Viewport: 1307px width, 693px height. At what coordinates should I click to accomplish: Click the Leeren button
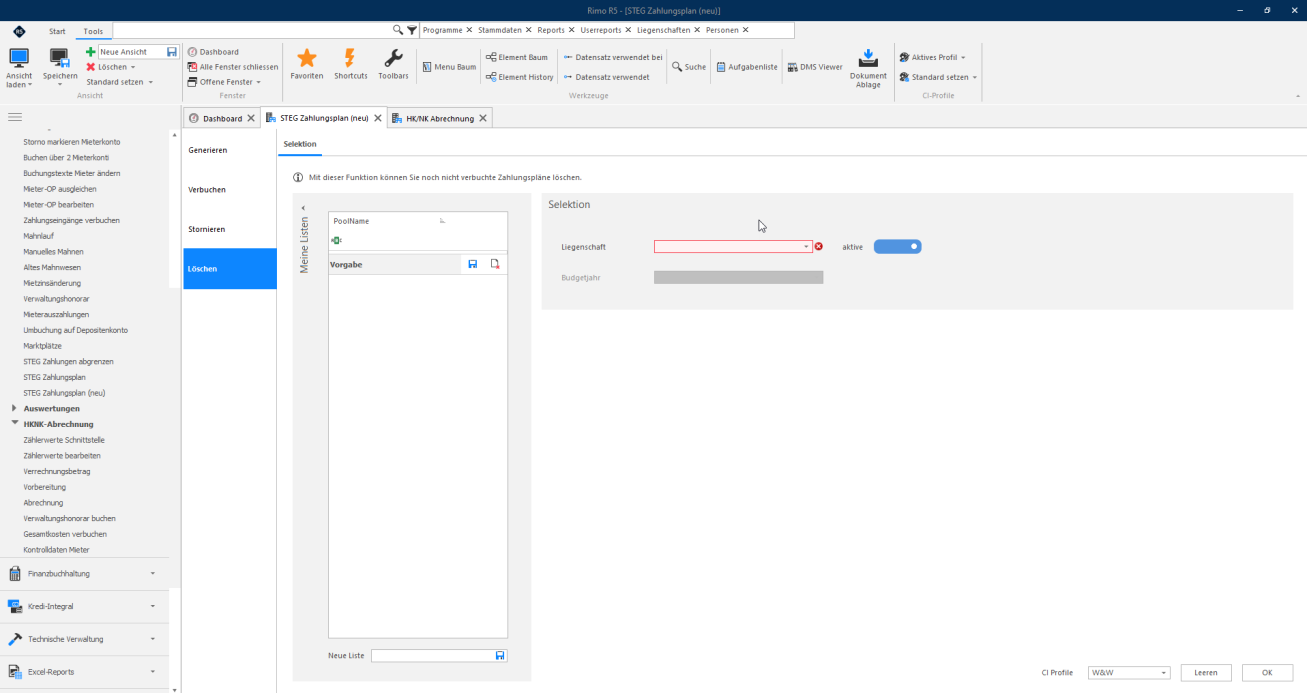click(1206, 673)
